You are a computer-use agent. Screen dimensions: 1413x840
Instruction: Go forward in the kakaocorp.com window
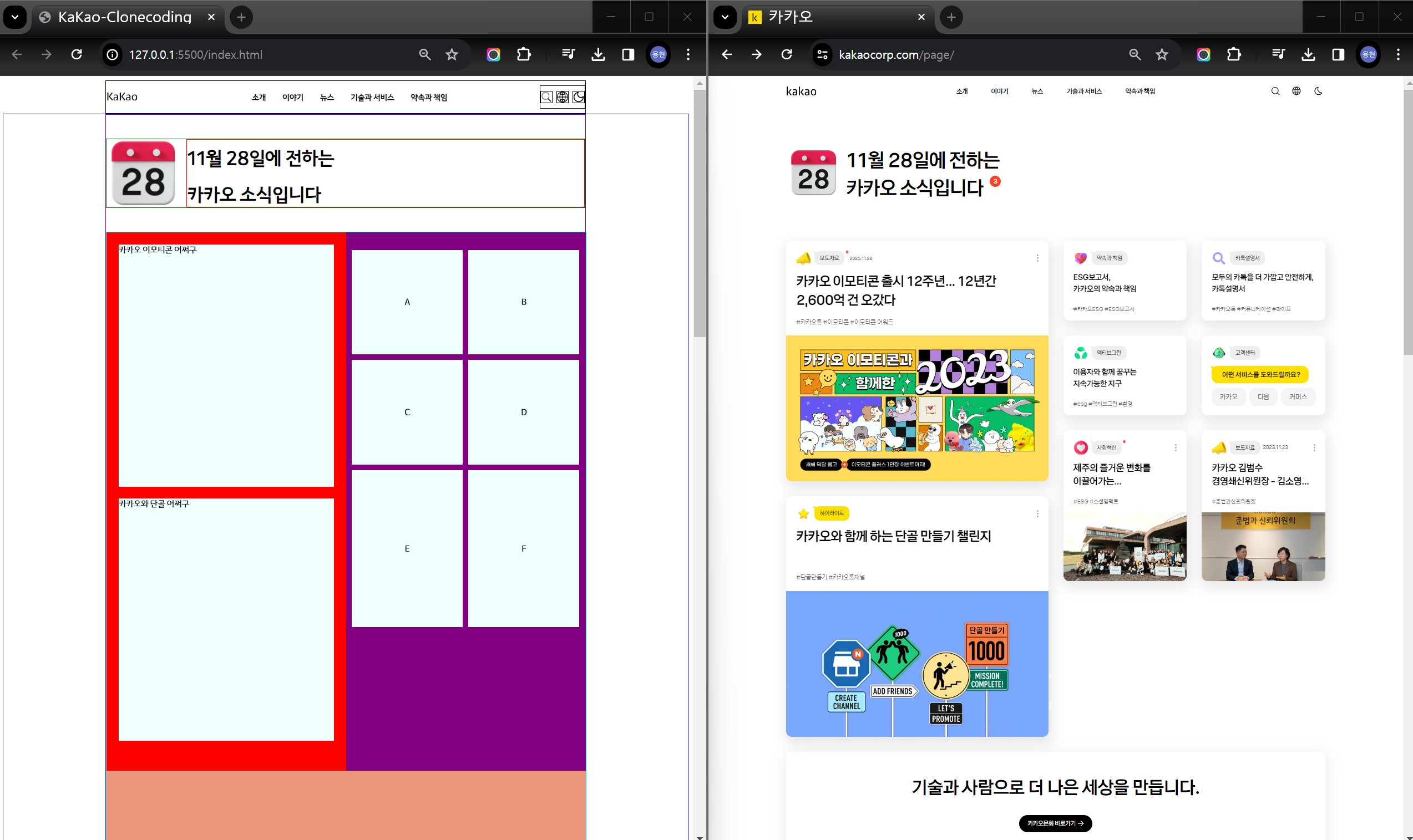tap(757, 54)
